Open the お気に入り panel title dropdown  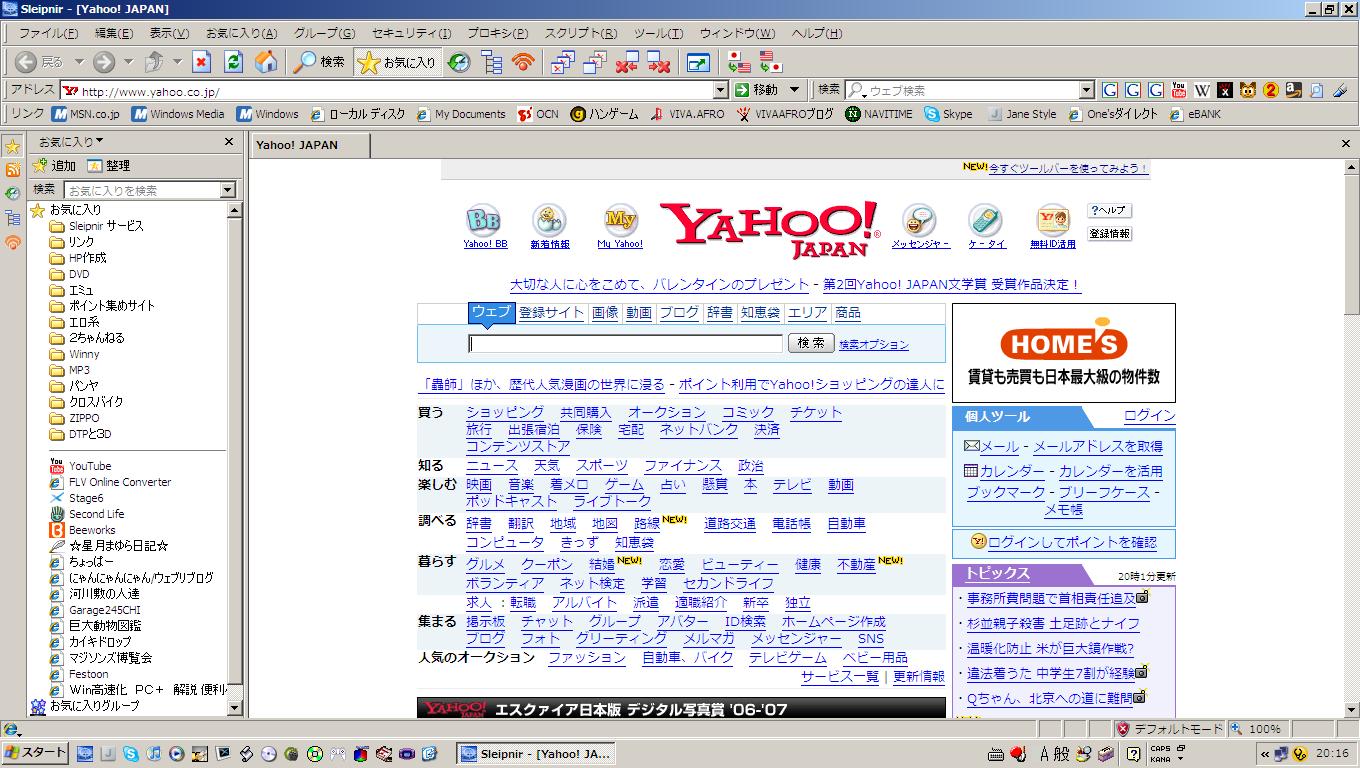click(70, 142)
